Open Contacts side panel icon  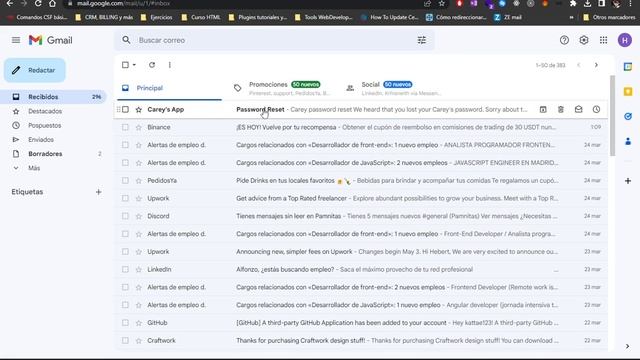pos(628,141)
